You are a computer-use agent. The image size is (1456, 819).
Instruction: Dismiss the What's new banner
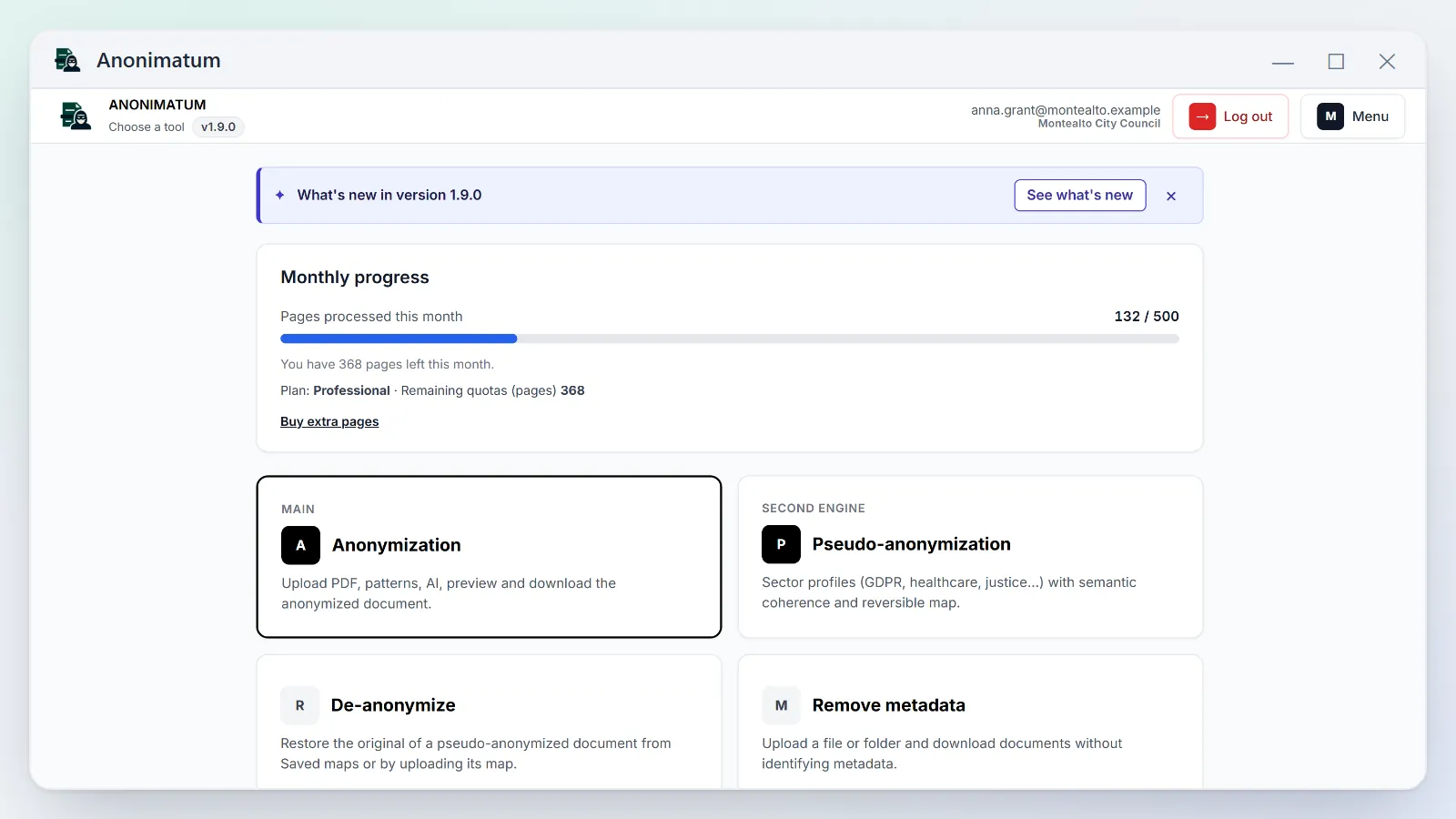tap(1171, 196)
